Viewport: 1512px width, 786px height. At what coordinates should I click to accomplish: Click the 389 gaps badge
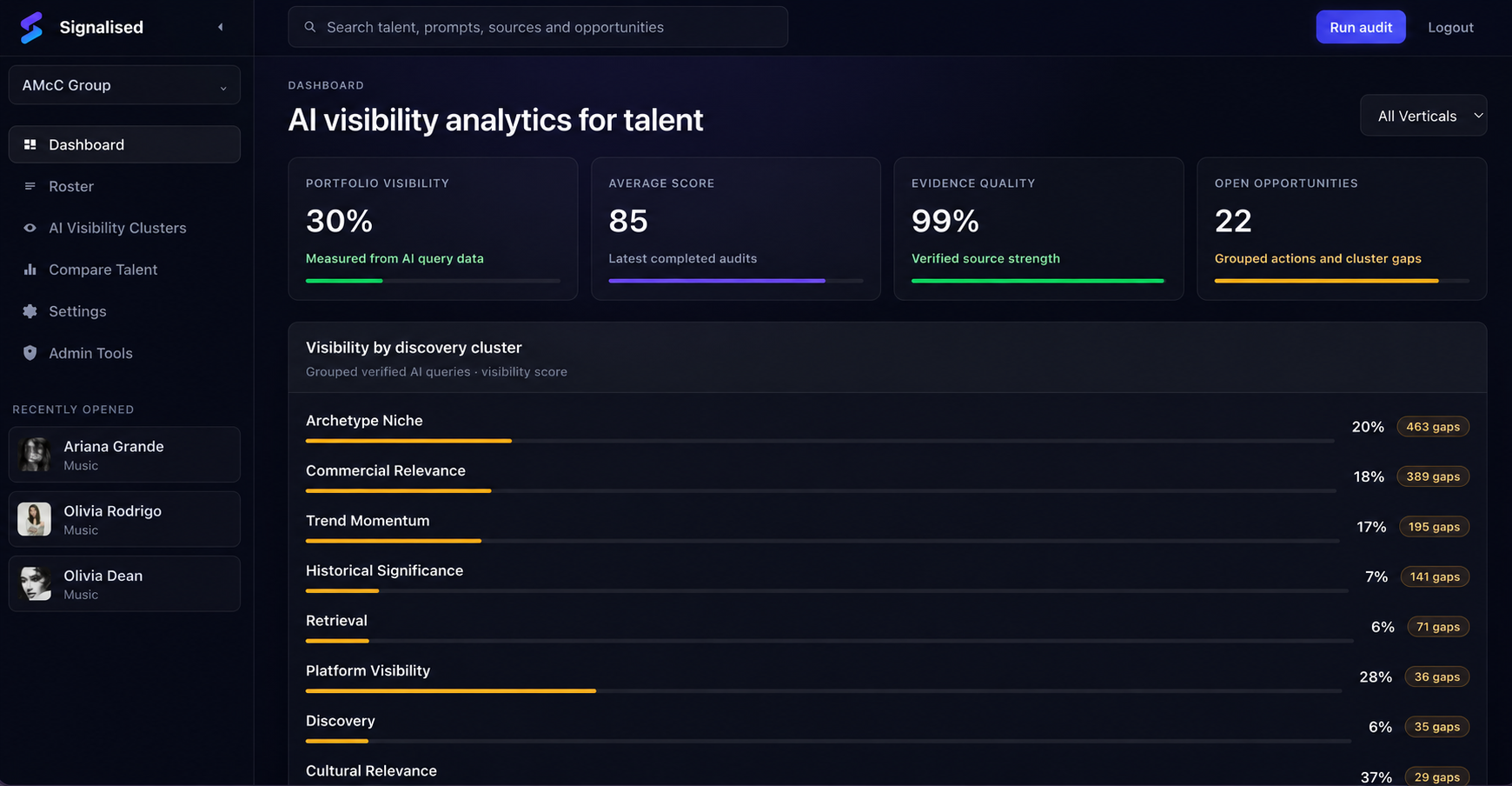(x=1433, y=476)
